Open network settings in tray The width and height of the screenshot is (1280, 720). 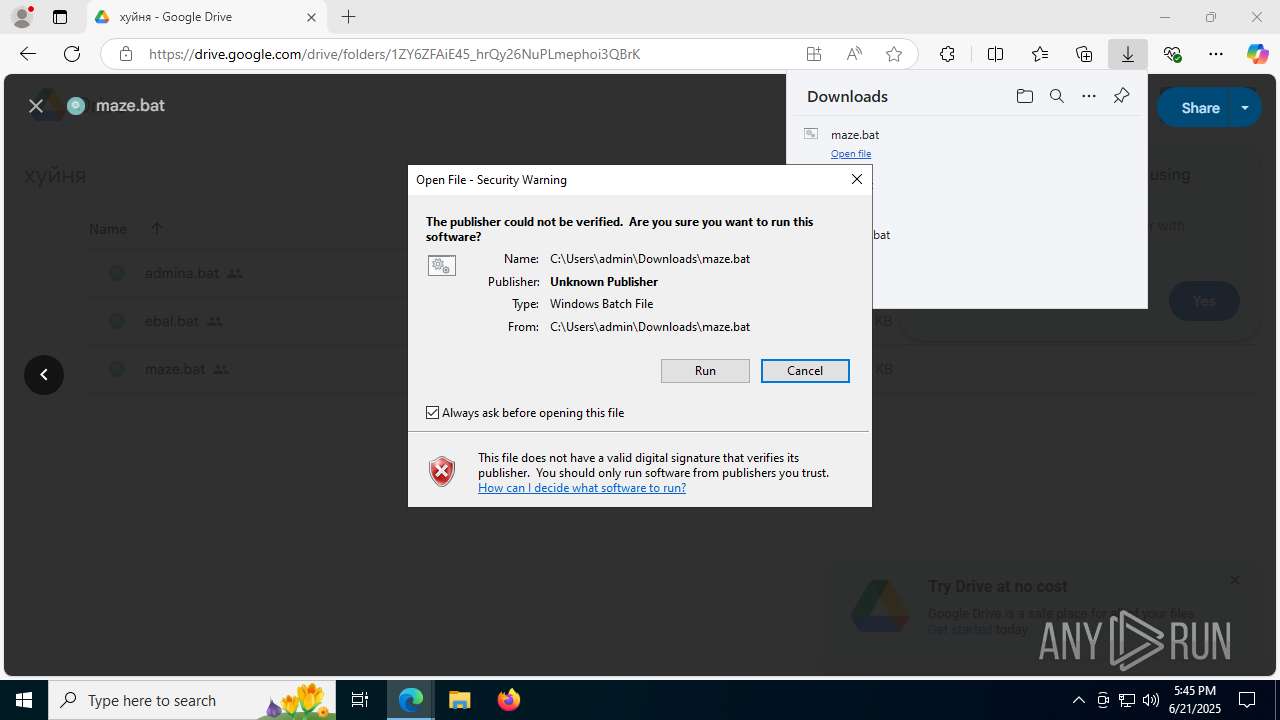[x=1126, y=700]
